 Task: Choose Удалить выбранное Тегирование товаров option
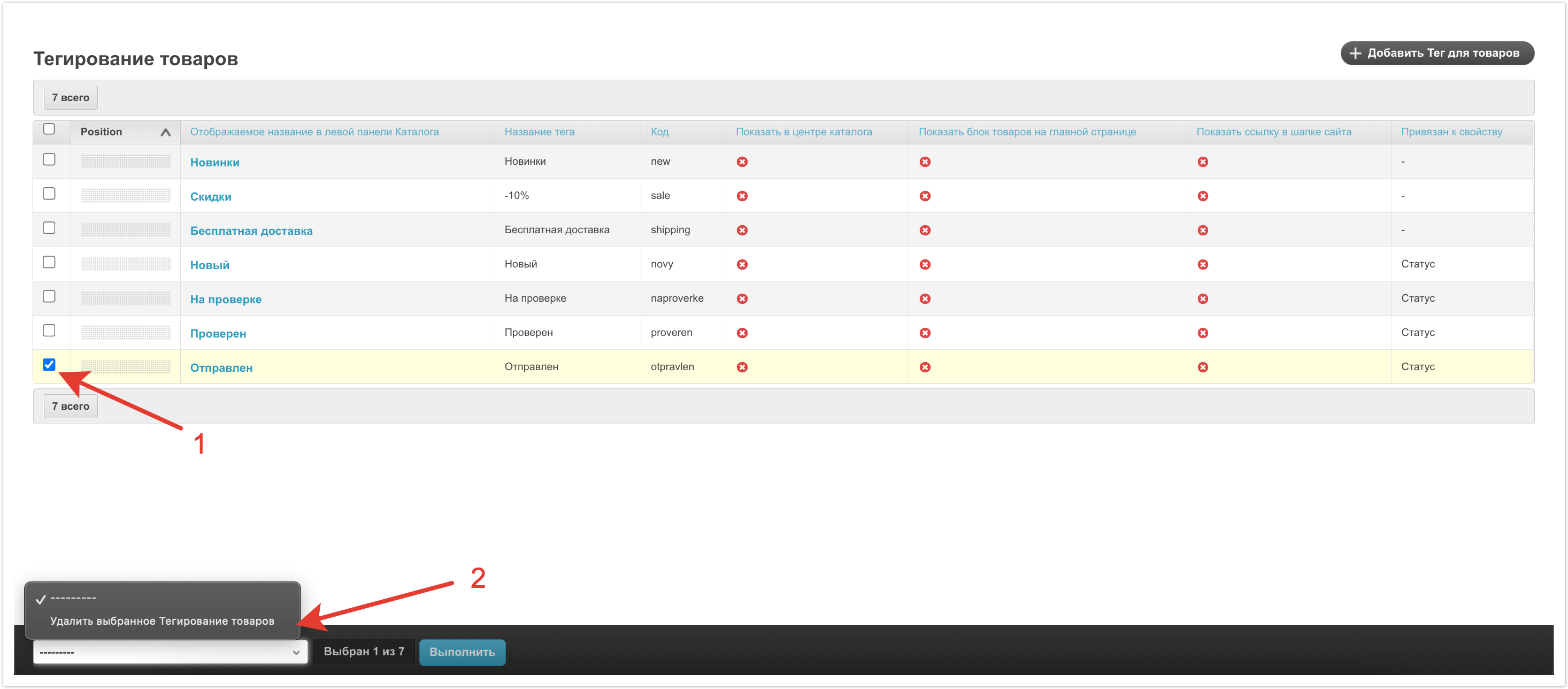162,621
